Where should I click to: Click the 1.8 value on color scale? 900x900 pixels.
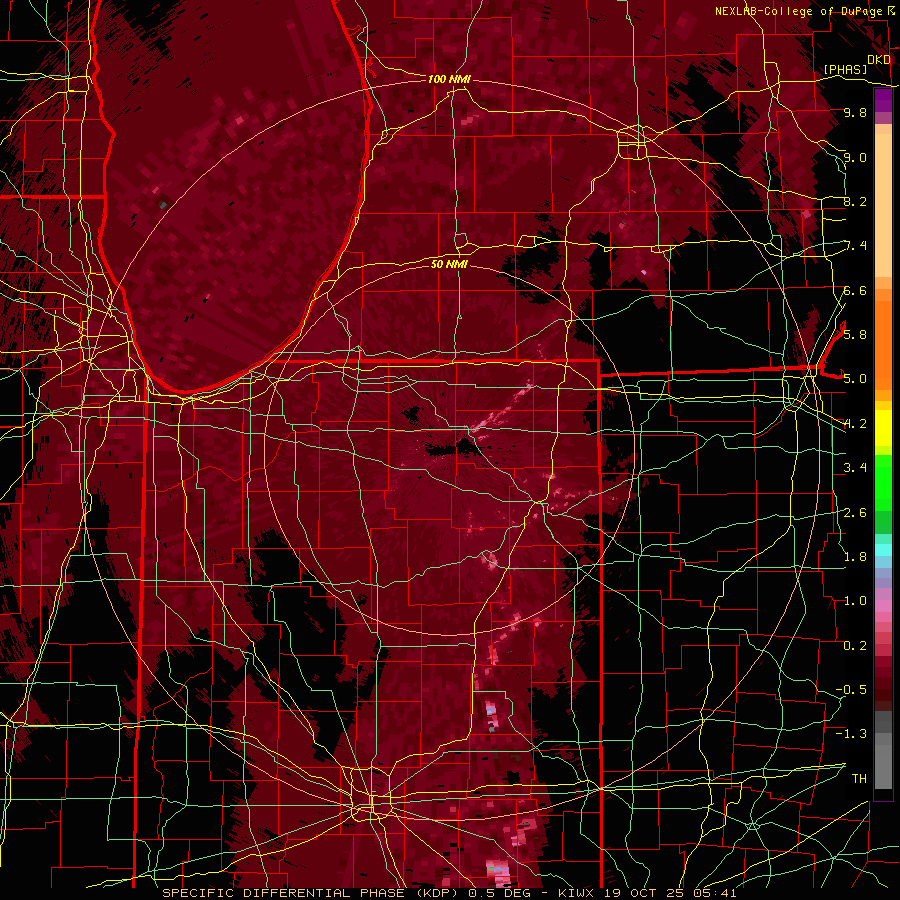pos(855,556)
